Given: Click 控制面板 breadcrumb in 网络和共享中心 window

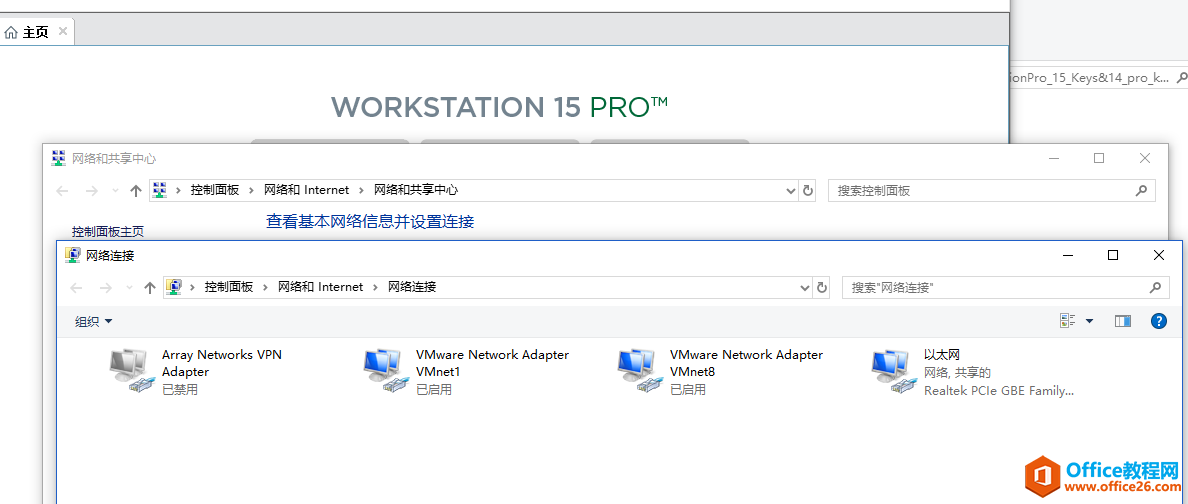Looking at the screenshot, I should (x=215, y=190).
